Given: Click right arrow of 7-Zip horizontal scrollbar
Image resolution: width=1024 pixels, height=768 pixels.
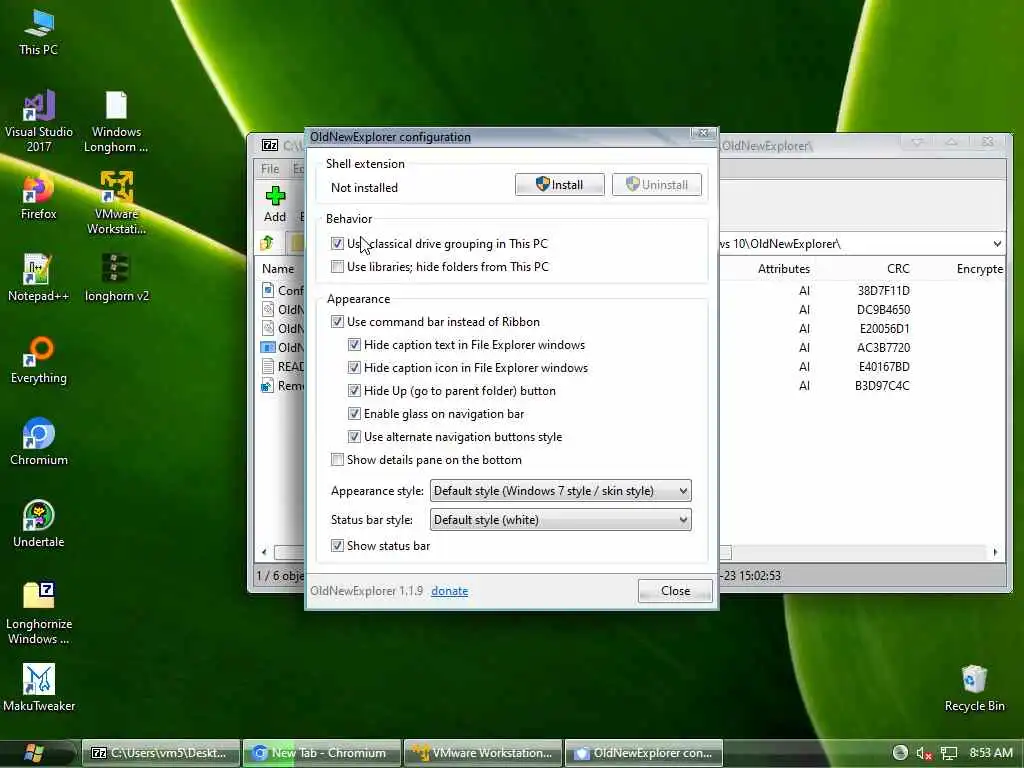Looking at the screenshot, I should (x=995, y=552).
